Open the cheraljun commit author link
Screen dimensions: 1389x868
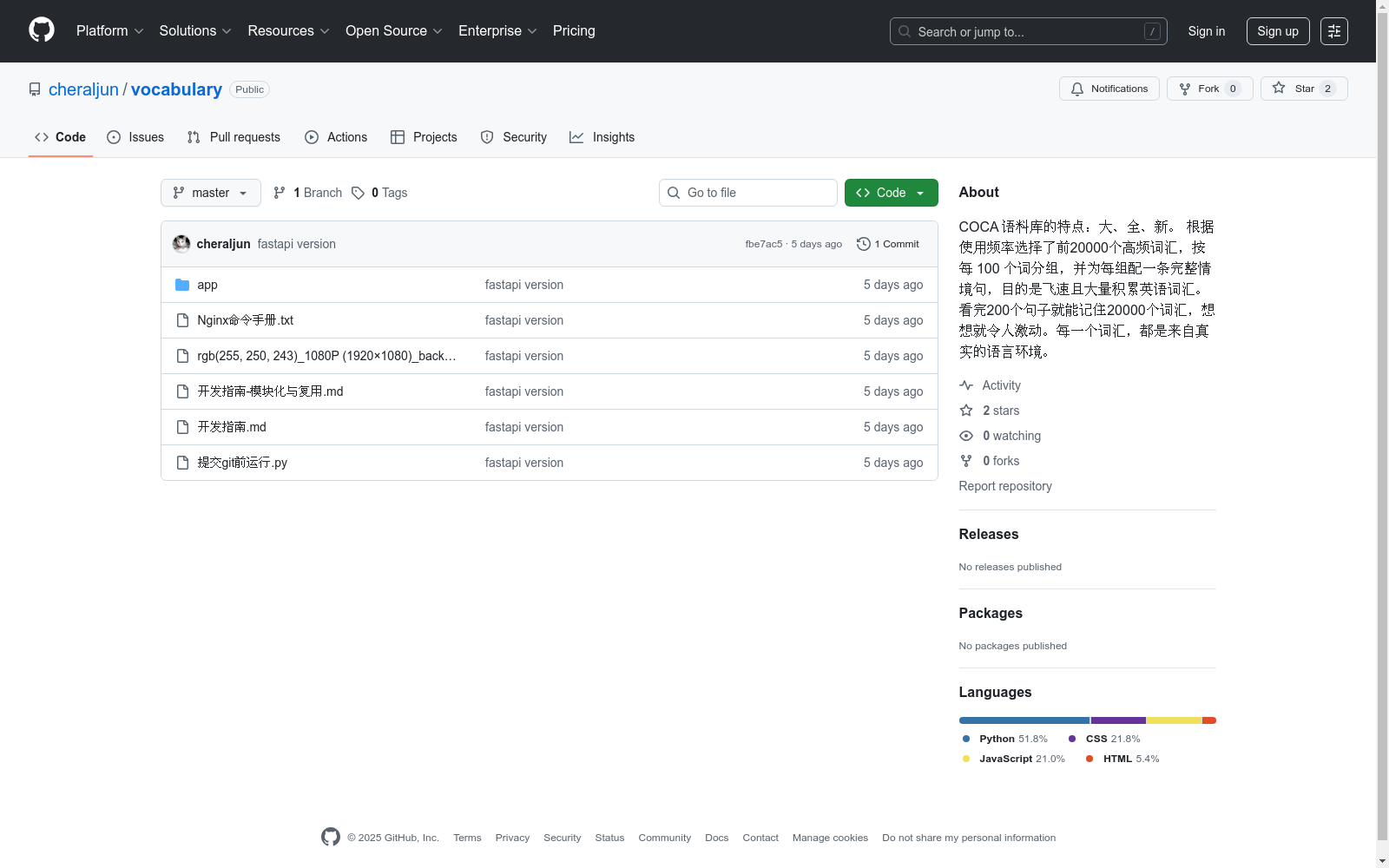click(x=223, y=244)
